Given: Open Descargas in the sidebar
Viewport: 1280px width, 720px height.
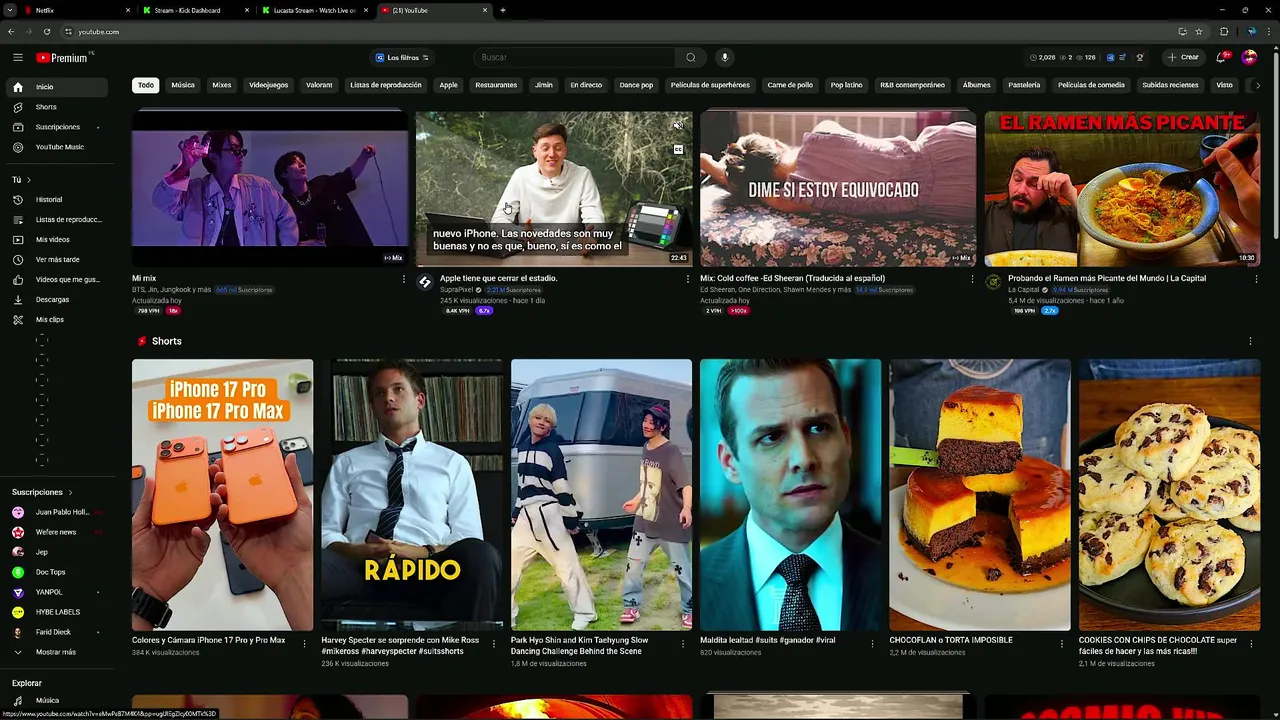Looking at the screenshot, I should tap(55, 299).
